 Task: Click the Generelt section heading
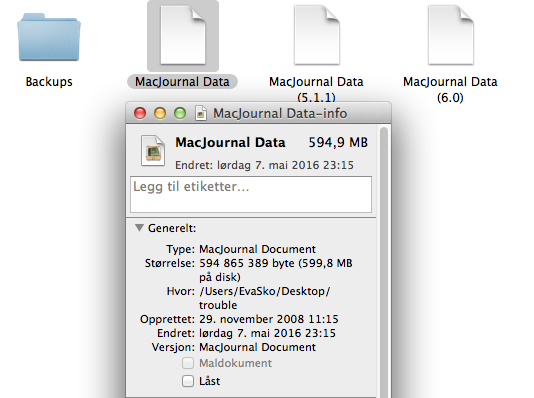click(172, 228)
